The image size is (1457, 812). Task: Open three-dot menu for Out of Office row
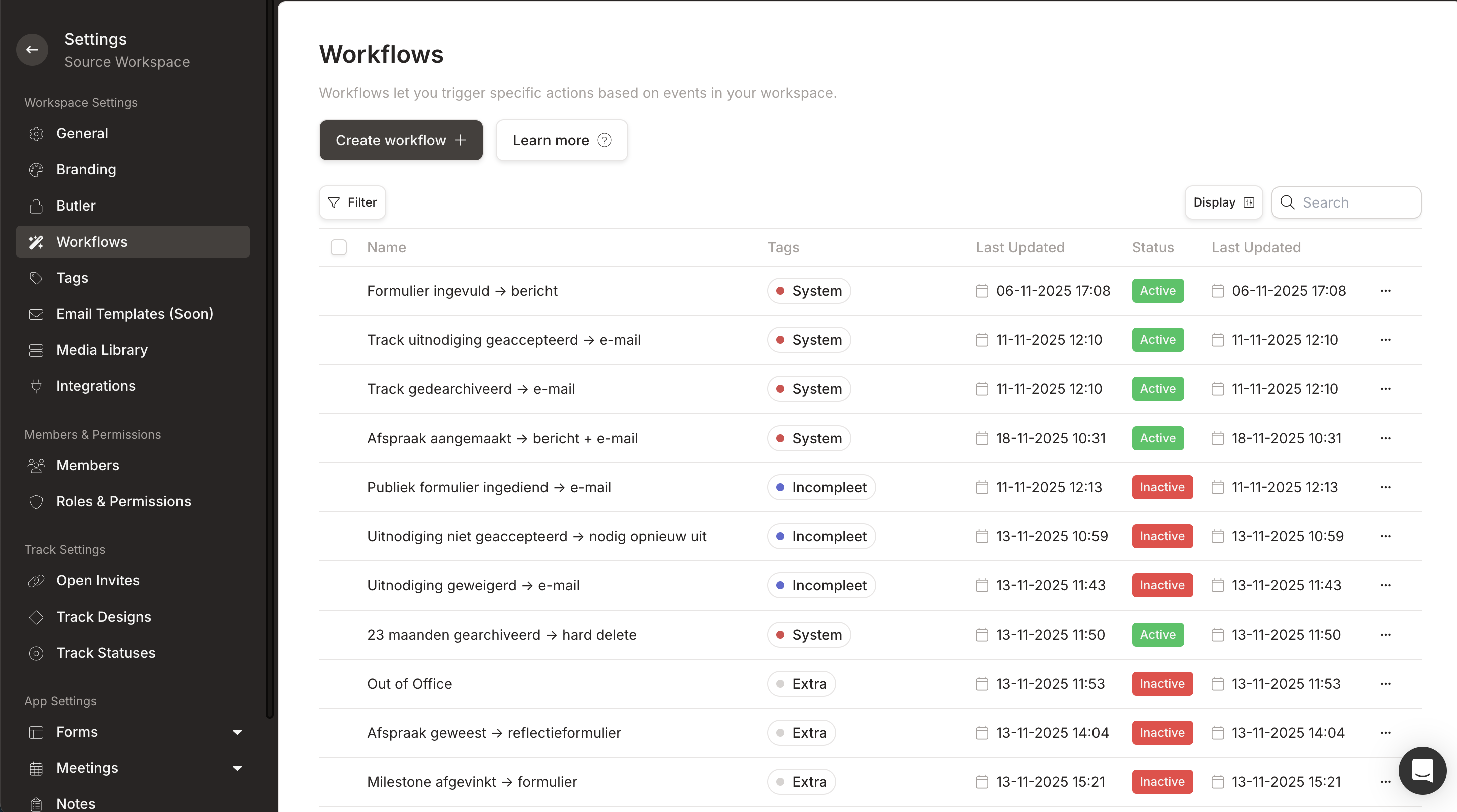click(x=1385, y=684)
